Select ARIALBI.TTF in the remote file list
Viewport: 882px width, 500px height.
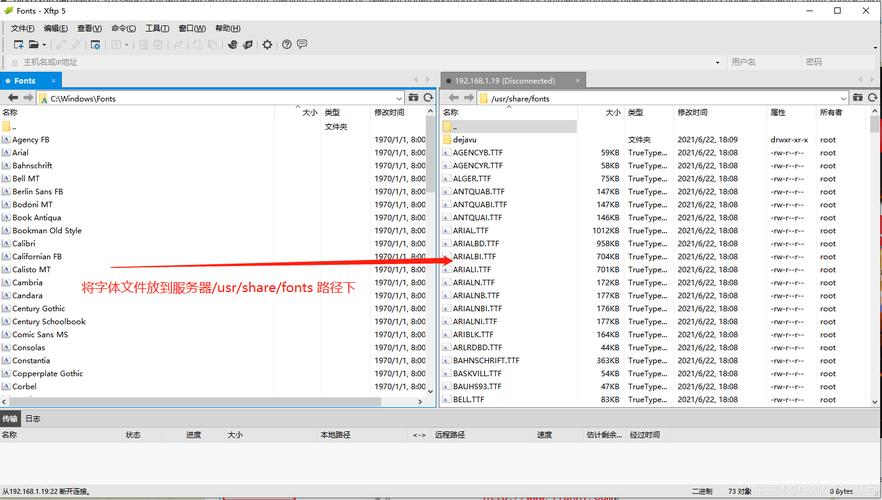[474, 257]
